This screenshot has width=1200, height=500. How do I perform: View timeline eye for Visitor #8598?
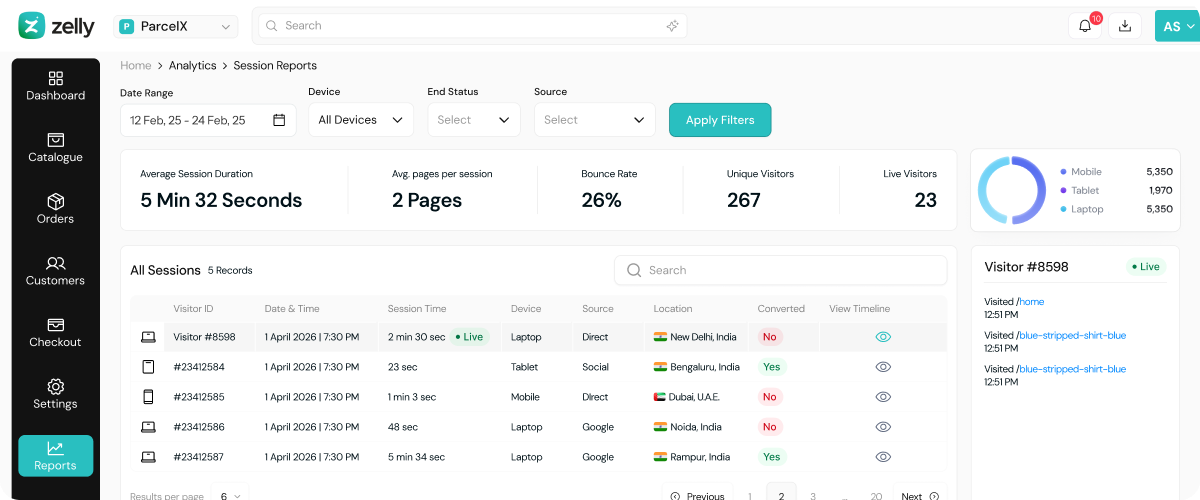pos(883,337)
